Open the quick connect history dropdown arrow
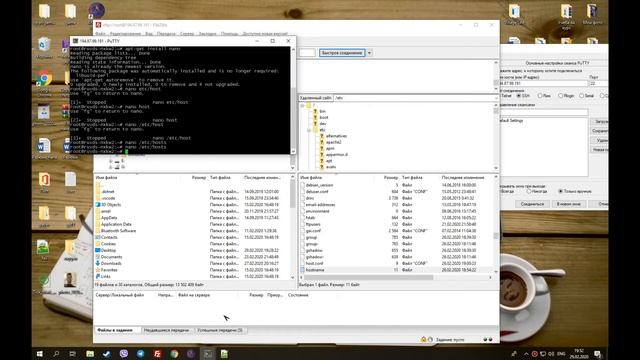Screen dimensions: 640x360 (x=369, y=53)
